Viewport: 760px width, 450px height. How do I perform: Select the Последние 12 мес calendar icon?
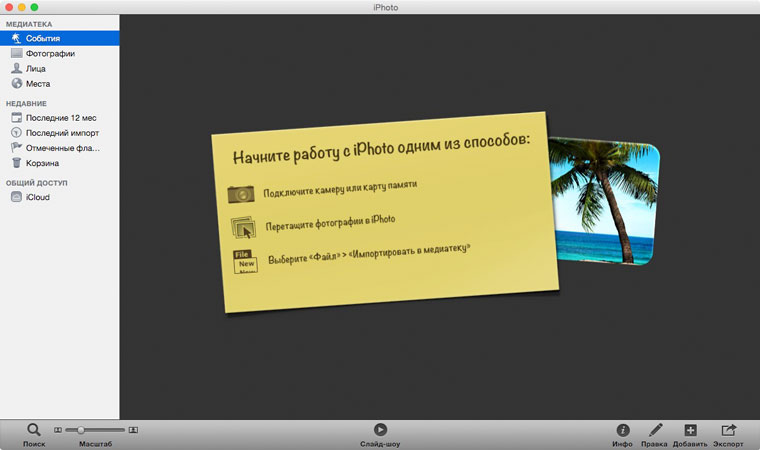(16, 117)
